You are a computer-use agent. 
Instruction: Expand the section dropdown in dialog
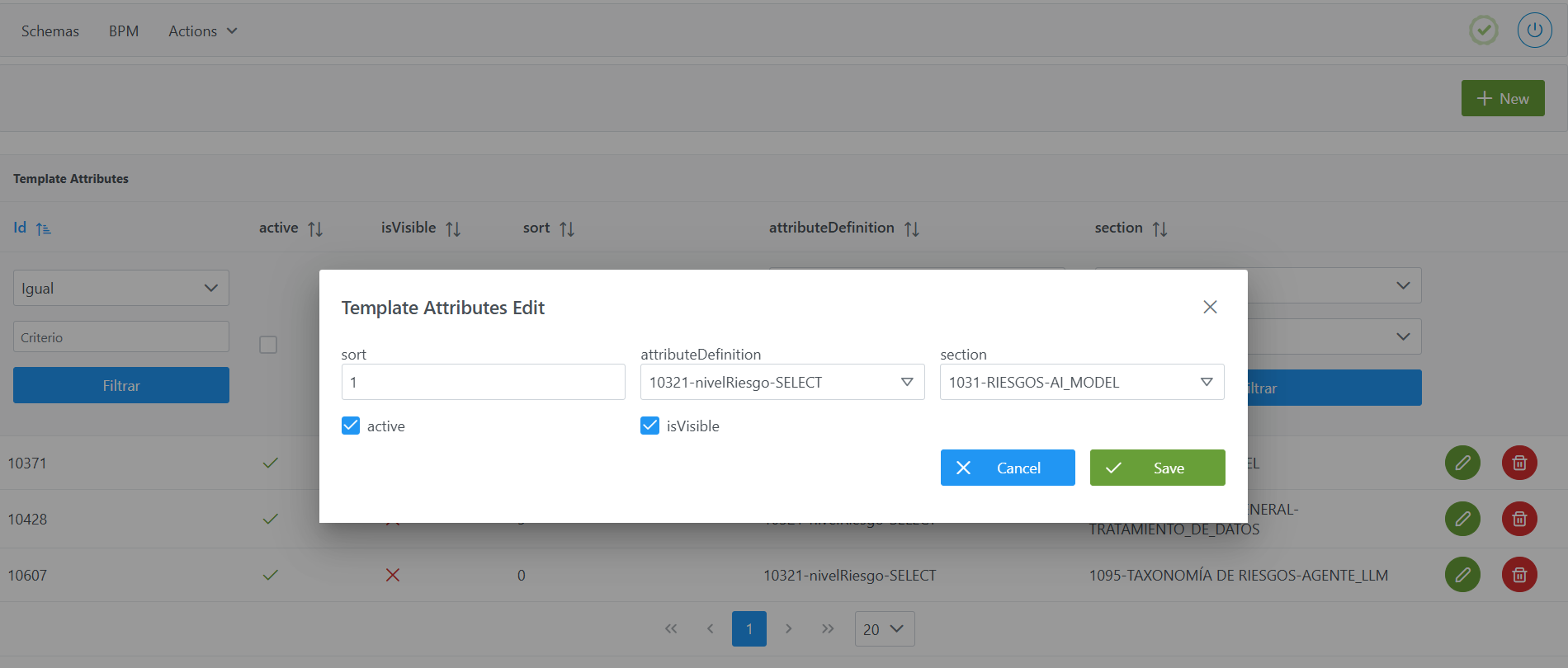(1081, 382)
